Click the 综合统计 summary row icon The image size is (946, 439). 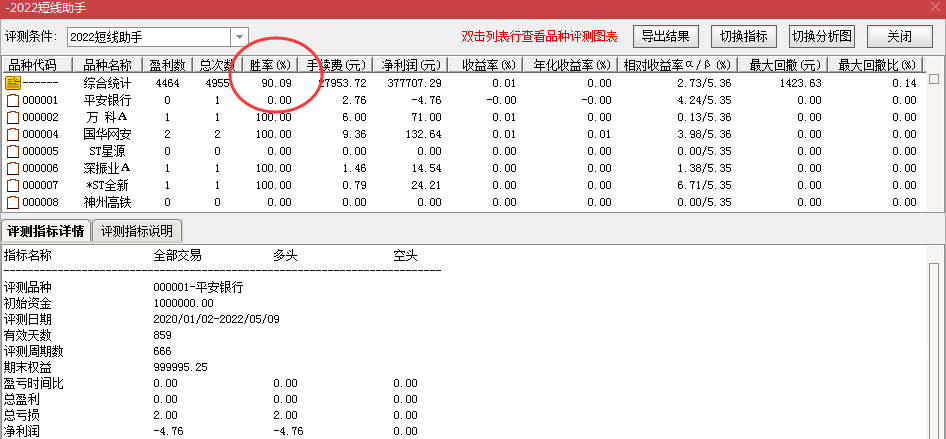(13, 83)
